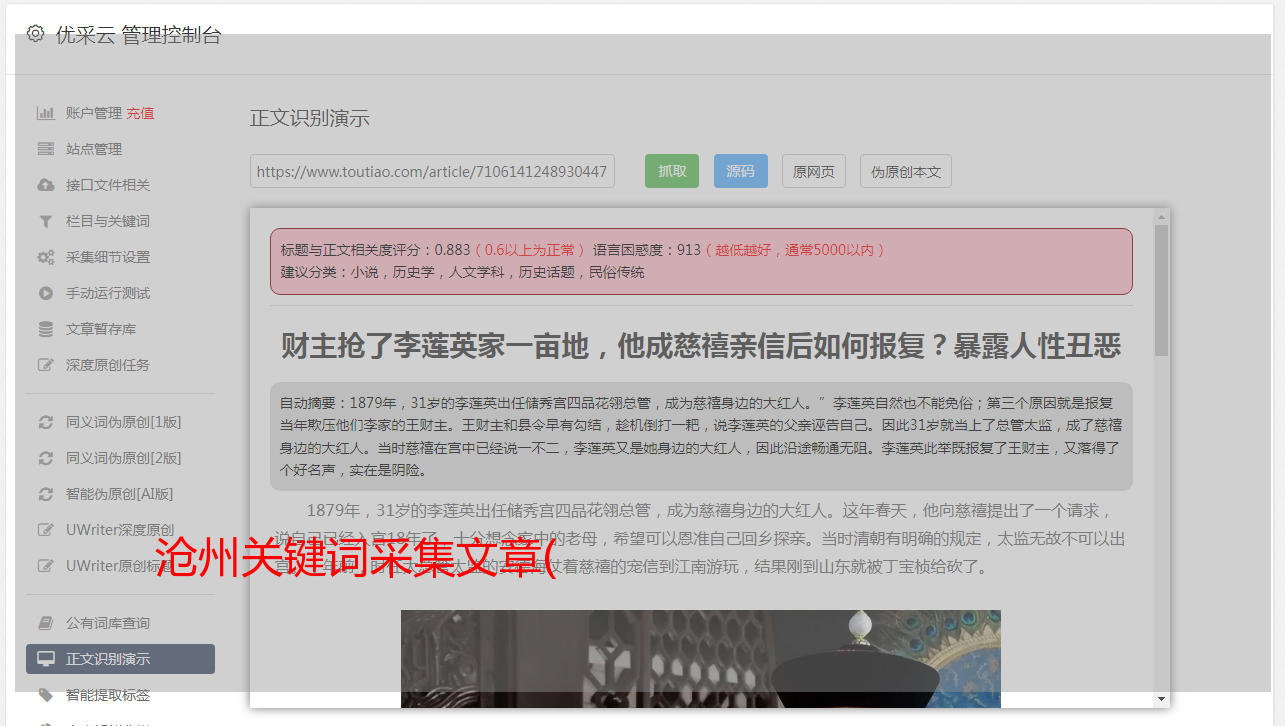Select 同义词伪原创[1版]
The height and width of the screenshot is (726, 1285).
point(124,422)
